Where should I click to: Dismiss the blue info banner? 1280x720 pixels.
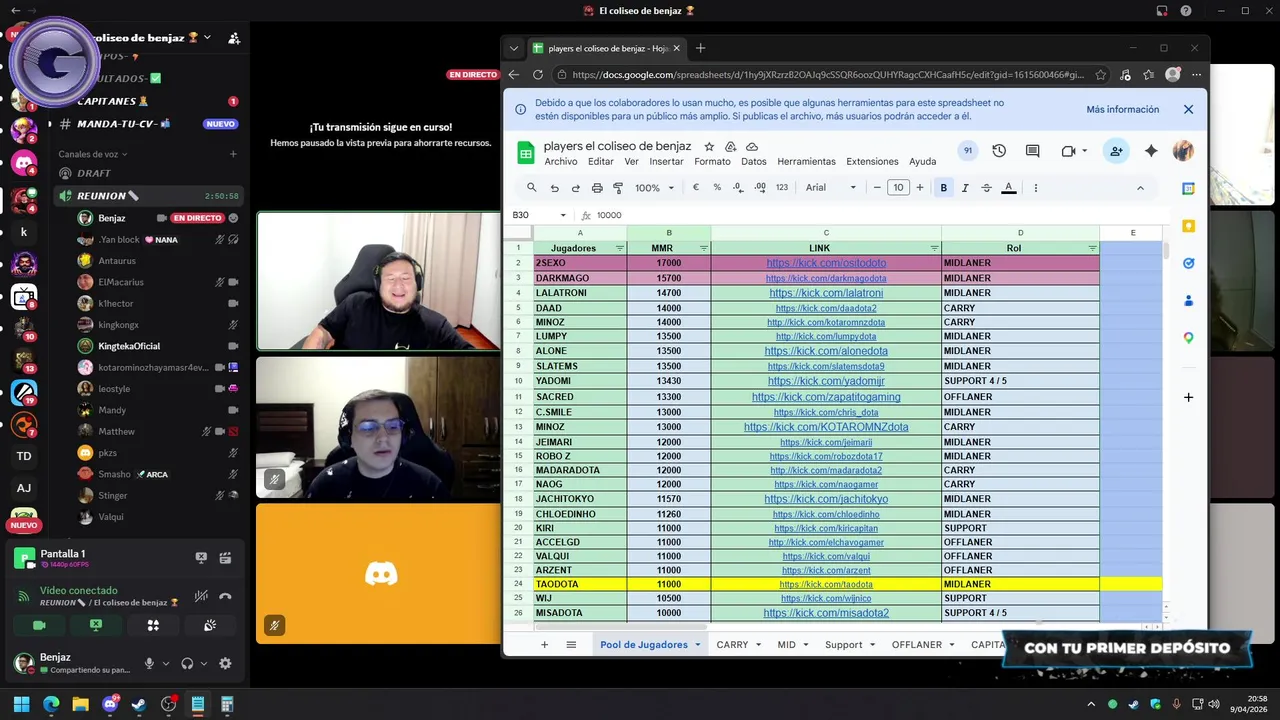(x=1188, y=109)
